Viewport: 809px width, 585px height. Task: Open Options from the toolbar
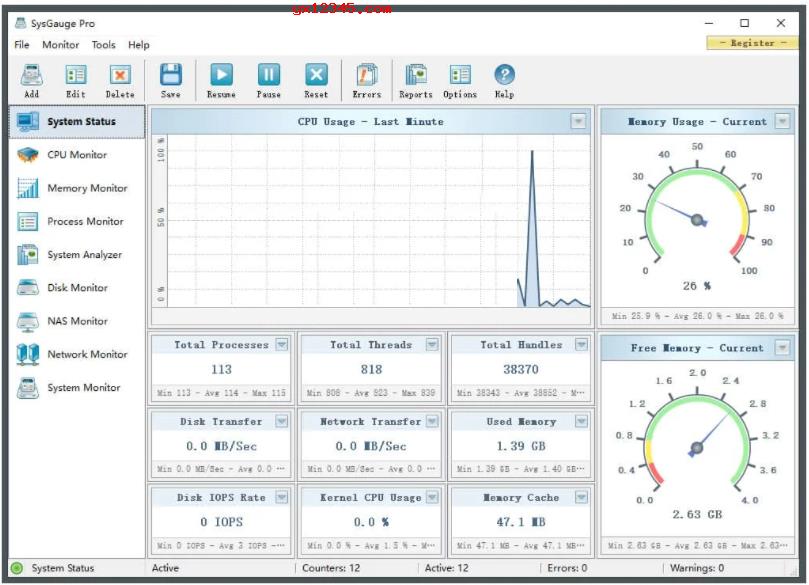[460, 75]
